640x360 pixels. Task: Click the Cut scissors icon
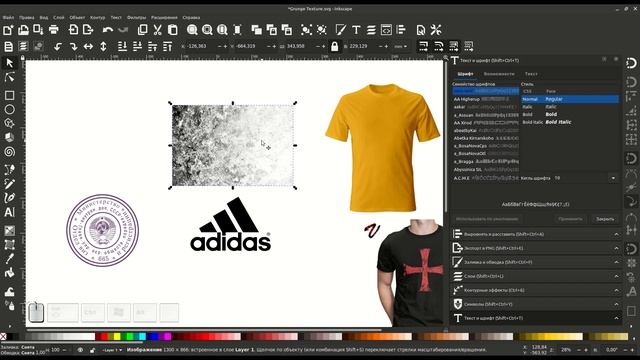coord(158,30)
